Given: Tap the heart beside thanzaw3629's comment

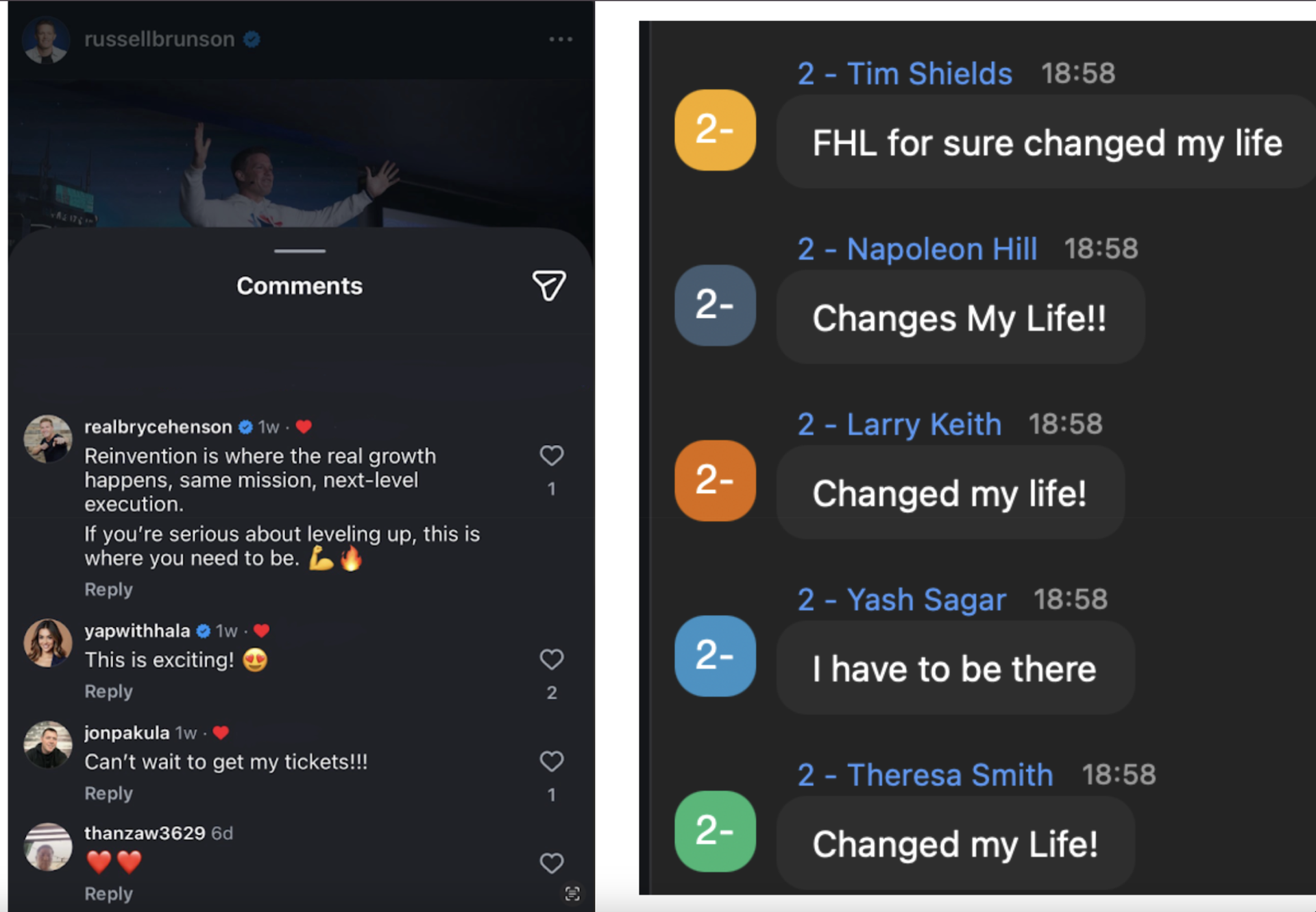Looking at the screenshot, I should (551, 863).
